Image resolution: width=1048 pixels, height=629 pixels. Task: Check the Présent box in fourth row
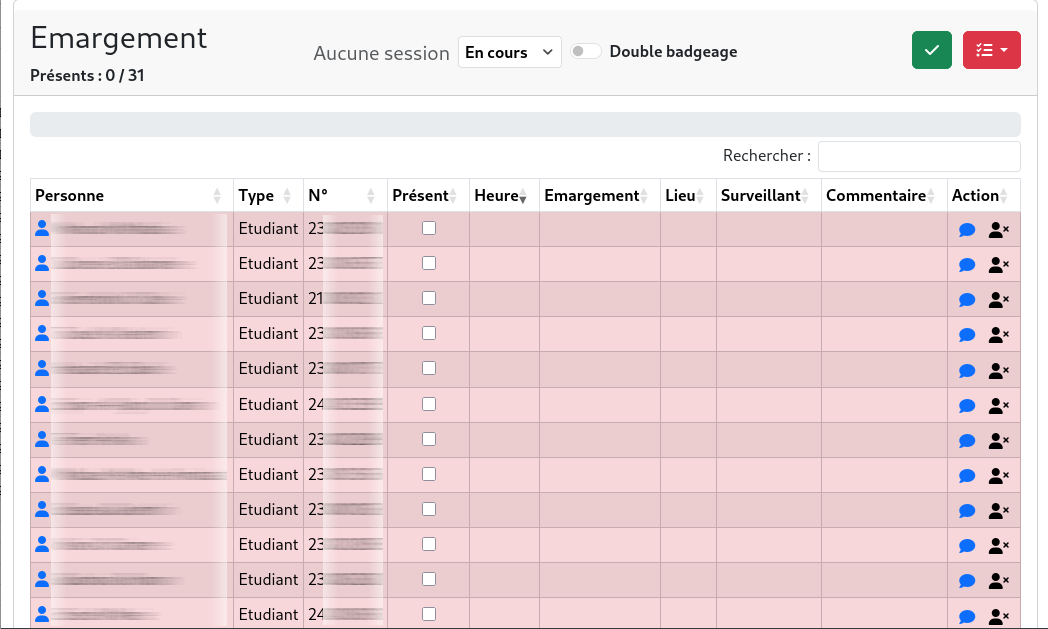[x=429, y=333]
